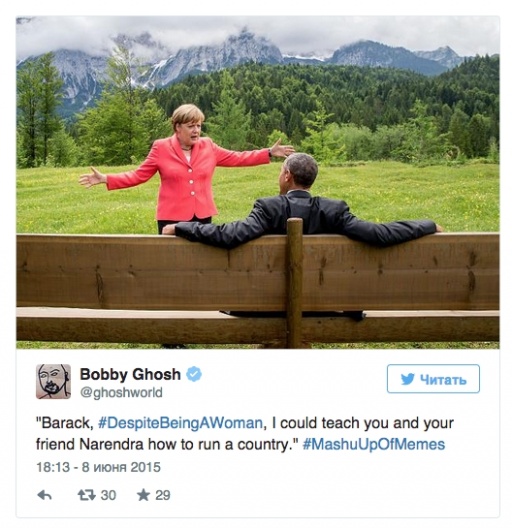Viewport: 512px width, 528px height.
Task: Open the #MashuUpOfMemes hashtag
Action: pos(374,444)
